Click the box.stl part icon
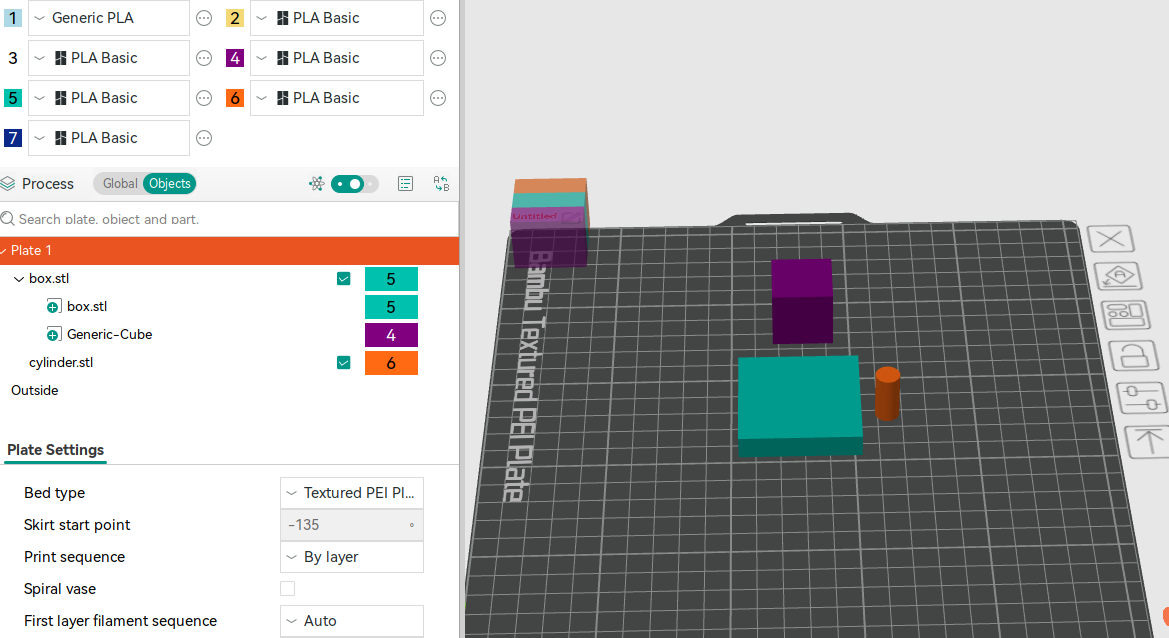Viewport: 1169px width, 638px height. tap(54, 306)
